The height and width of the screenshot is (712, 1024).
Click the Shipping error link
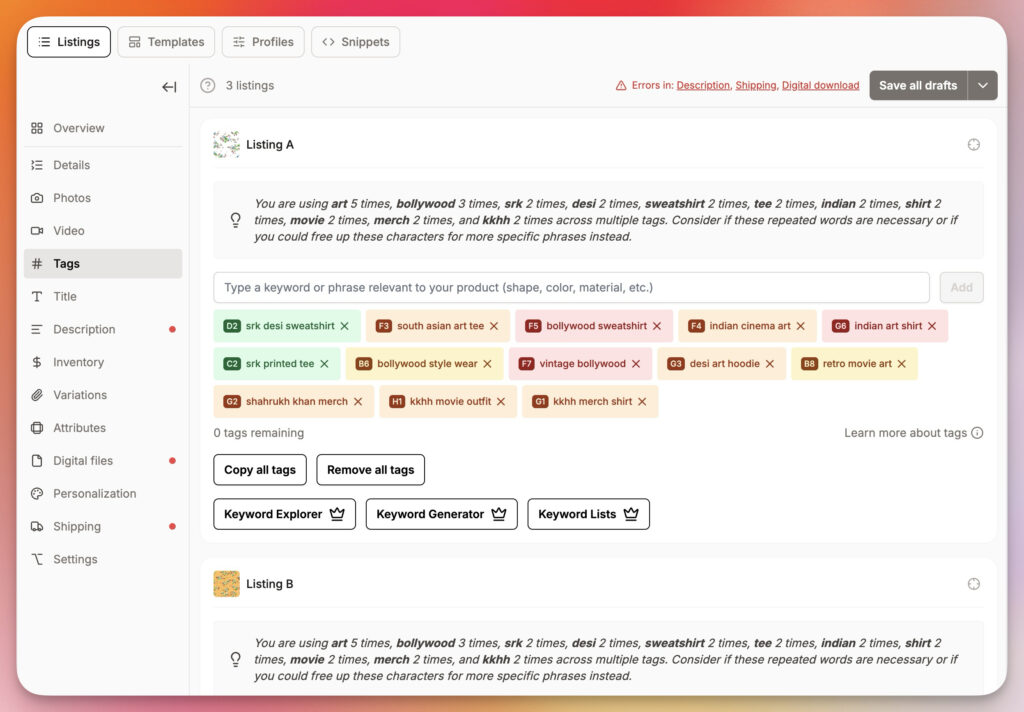(x=755, y=86)
